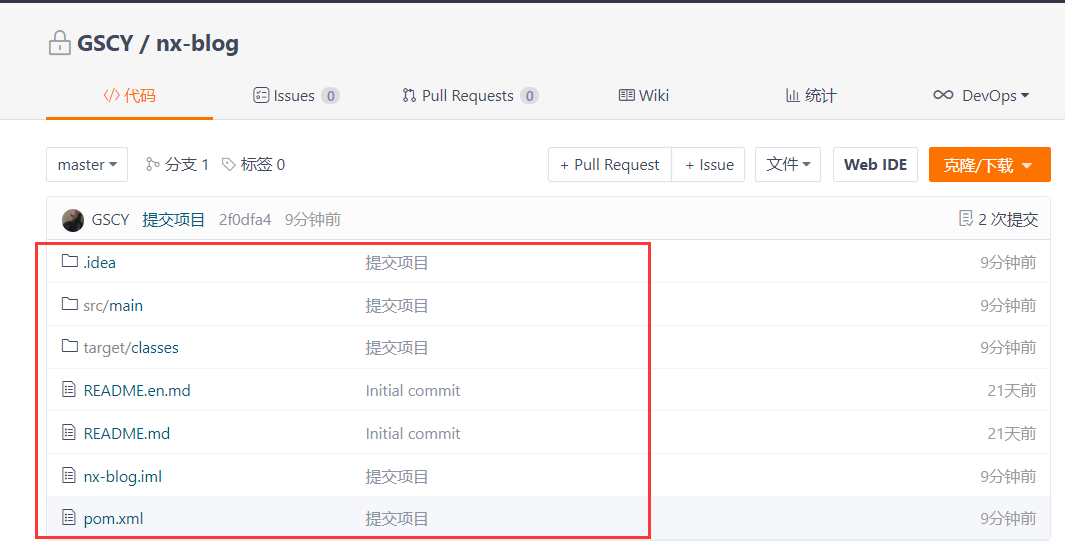Switch to the 代码 tab

coord(129,96)
